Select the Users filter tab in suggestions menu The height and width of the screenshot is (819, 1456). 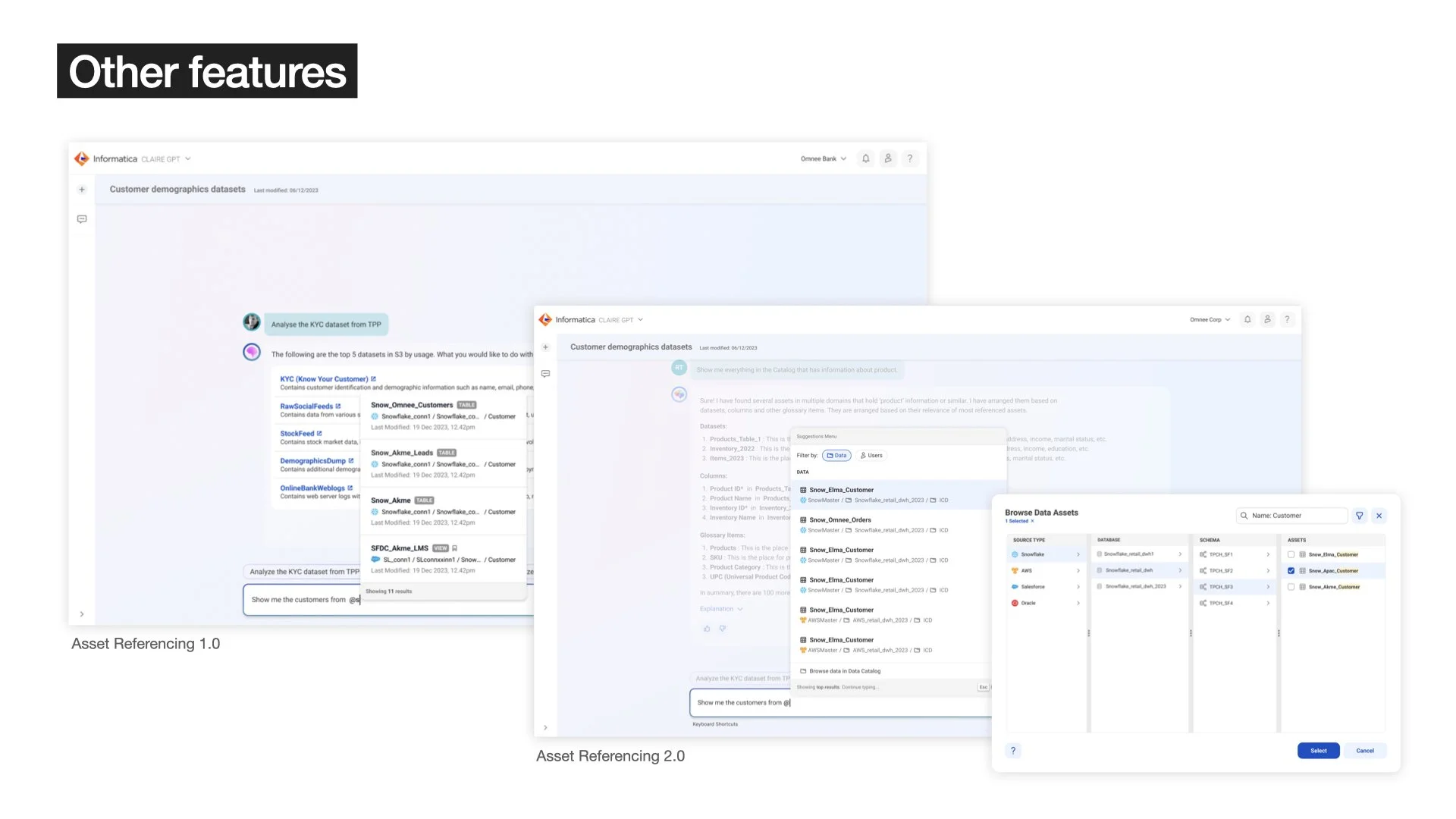point(871,456)
